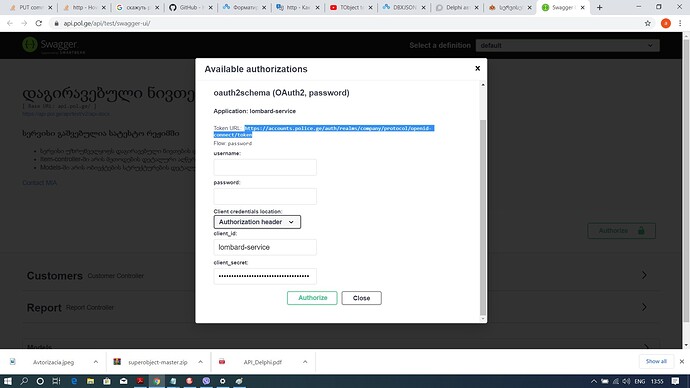This screenshot has width=690, height=388.
Task: Open the Windows Start menu
Action: (7, 381)
